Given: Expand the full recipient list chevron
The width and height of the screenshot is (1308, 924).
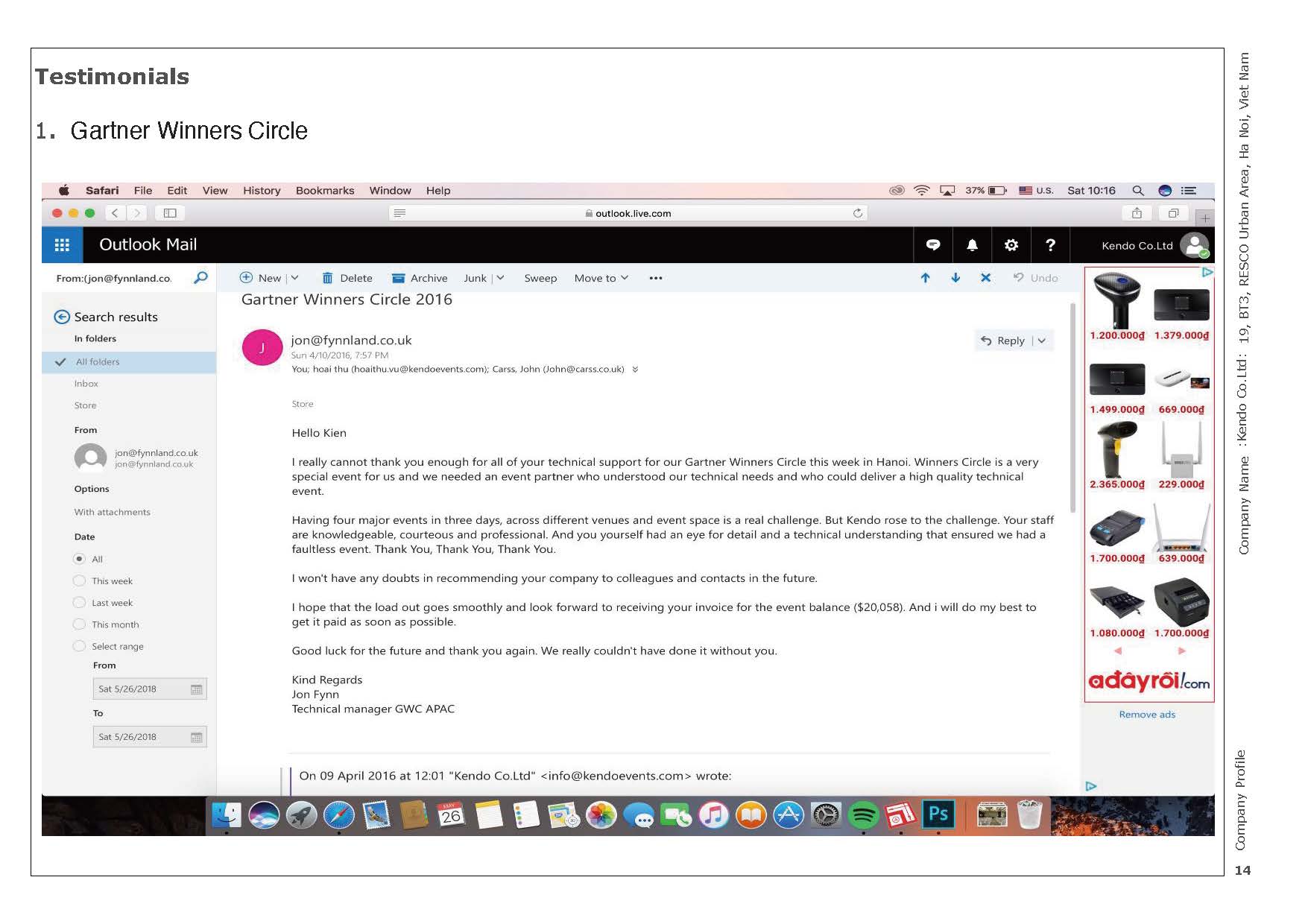Looking at the screenshot, I should coord(635,369).
